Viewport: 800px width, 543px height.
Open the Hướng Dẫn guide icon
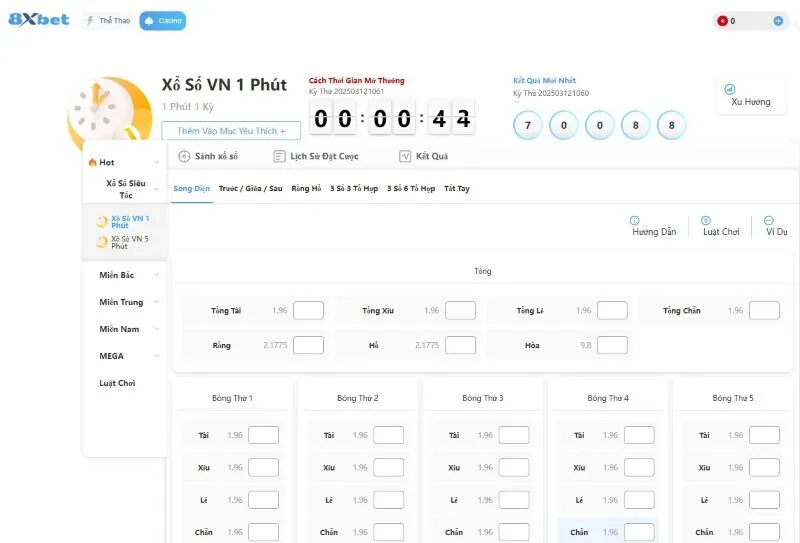coord(634,220)
